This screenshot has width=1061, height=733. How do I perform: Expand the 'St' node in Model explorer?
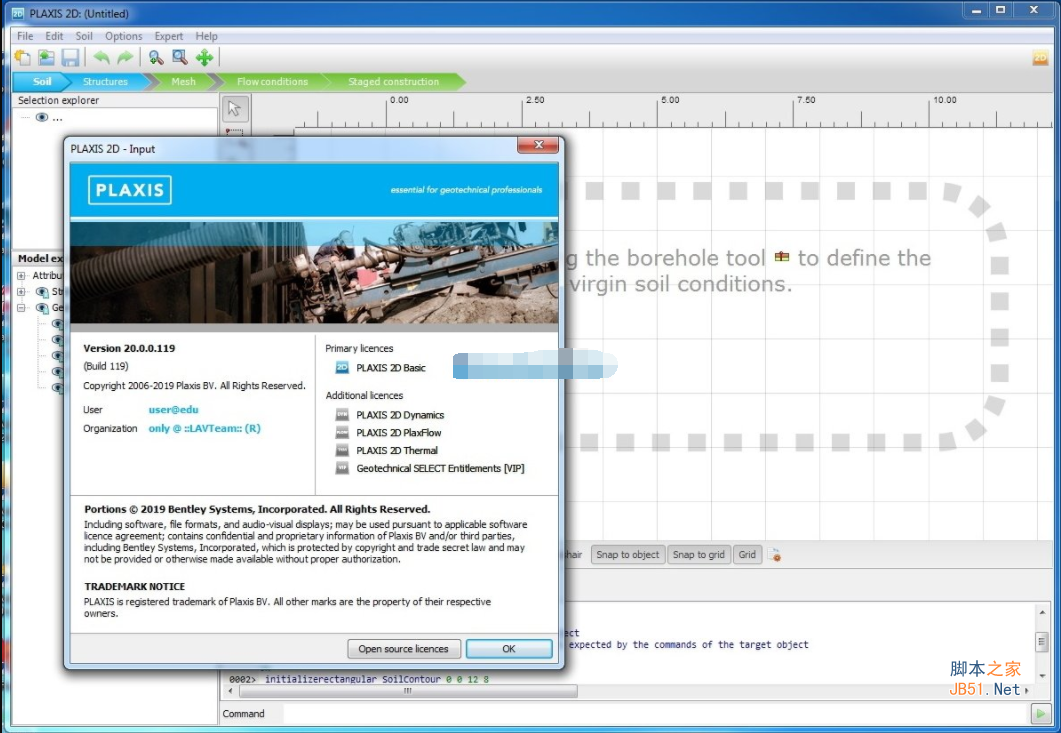(21, 292)
